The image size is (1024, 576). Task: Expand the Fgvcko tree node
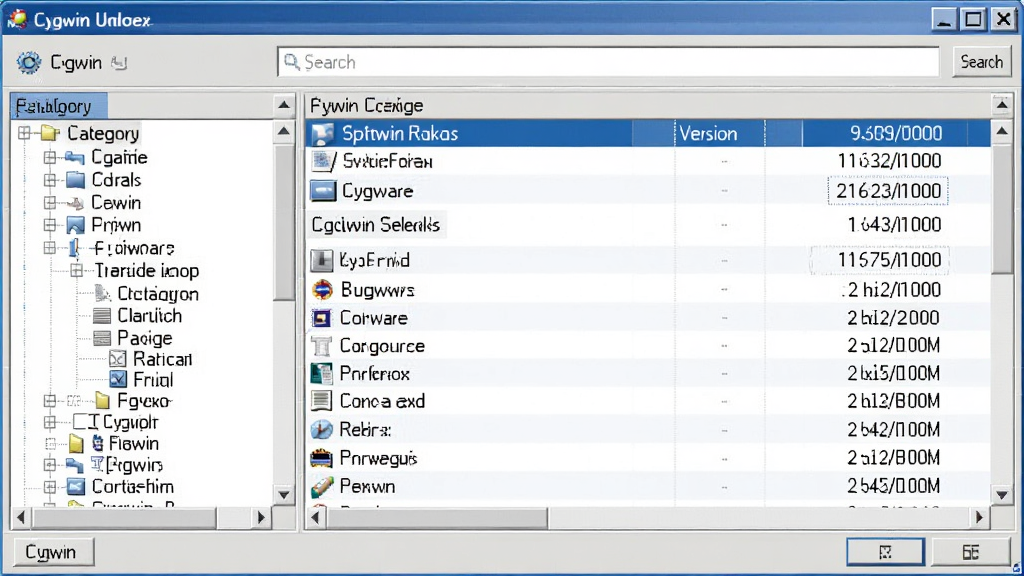50,400
